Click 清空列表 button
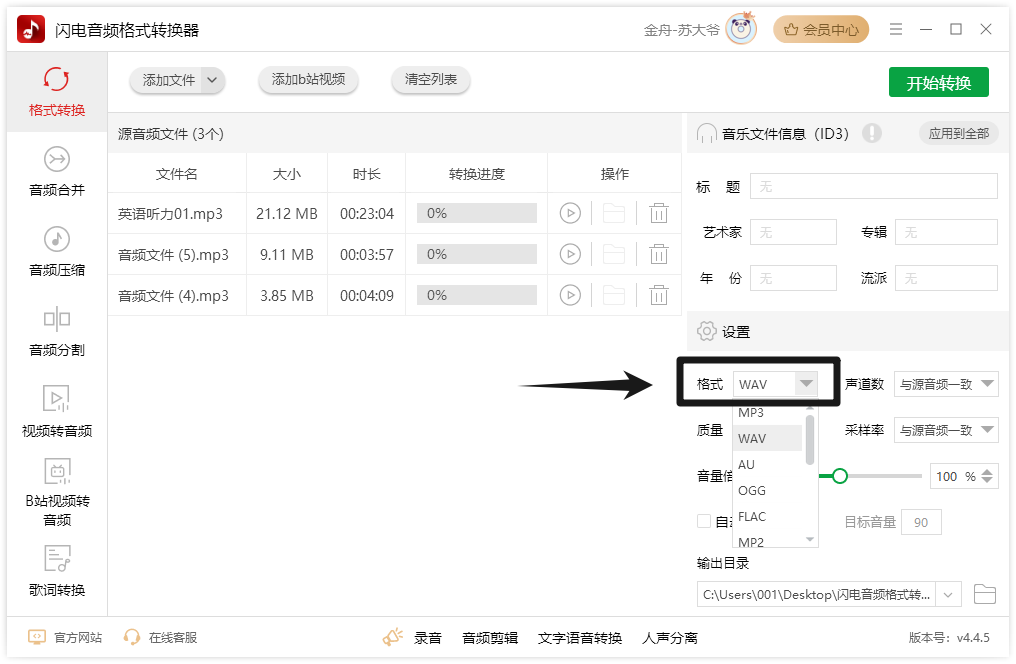This screenshot has height=664, width=1016. click(431, 79)
